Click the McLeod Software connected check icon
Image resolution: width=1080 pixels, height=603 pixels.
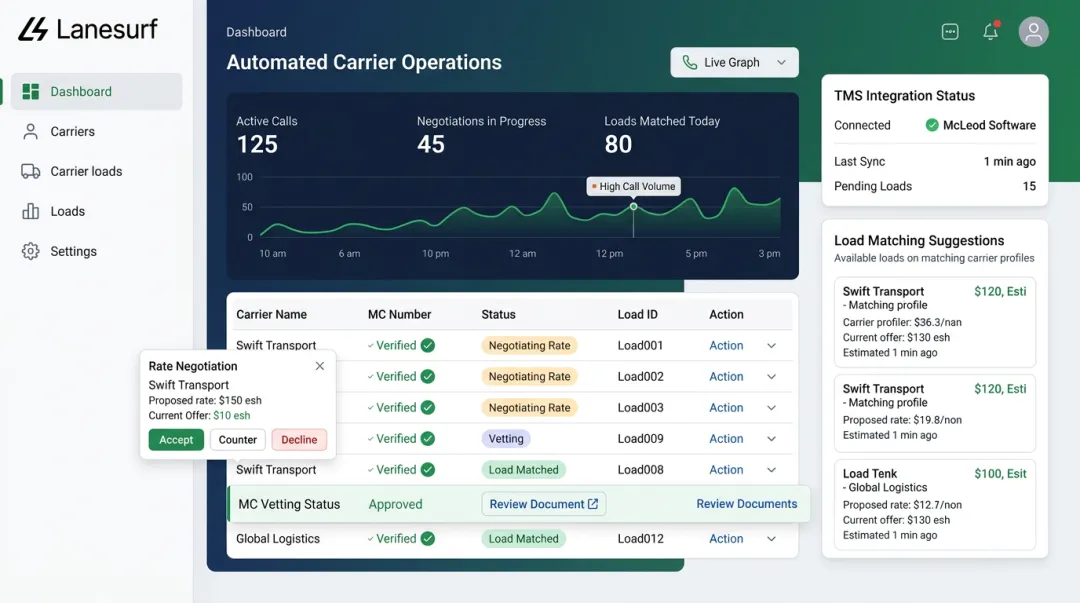pyautogui.click(x=932, y=125)
